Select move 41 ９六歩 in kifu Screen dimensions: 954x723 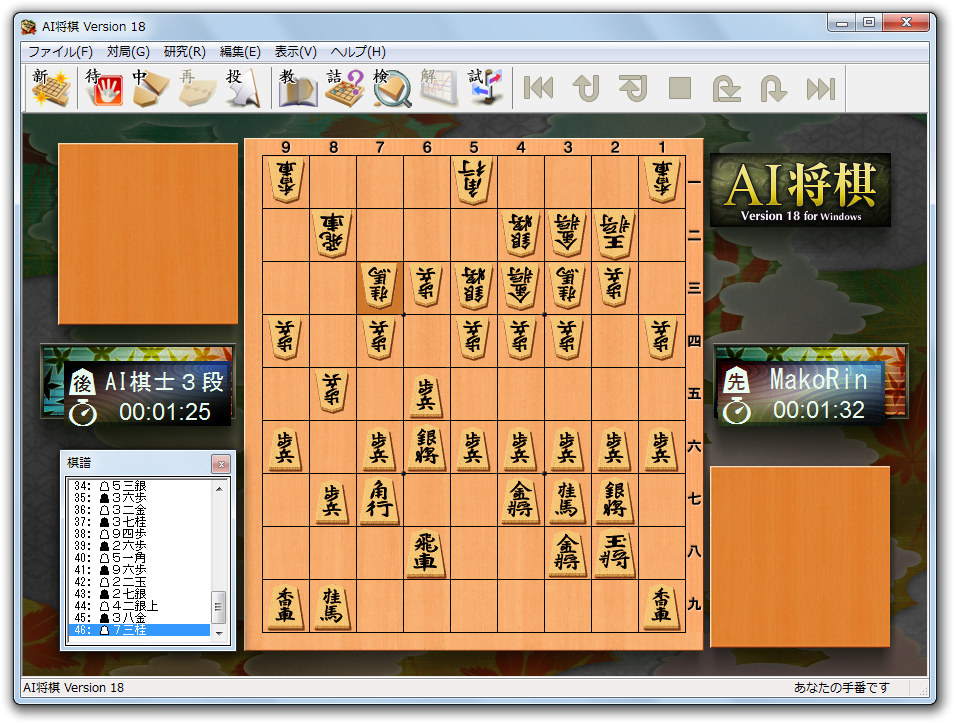[140, 570]
